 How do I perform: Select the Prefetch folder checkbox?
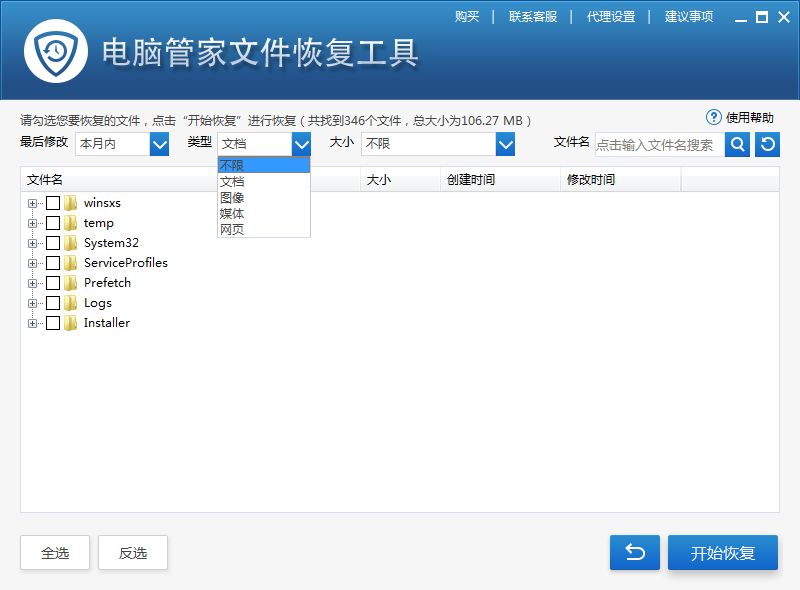point(53,283)
